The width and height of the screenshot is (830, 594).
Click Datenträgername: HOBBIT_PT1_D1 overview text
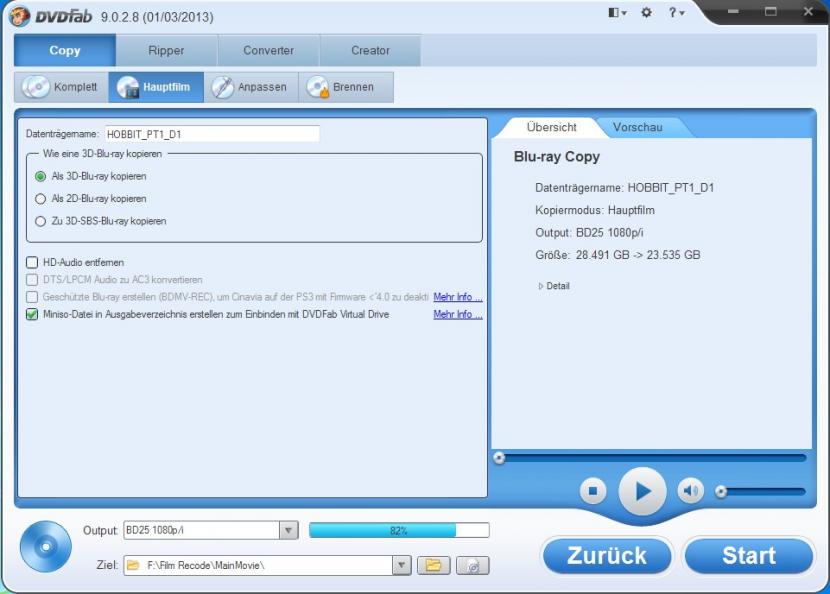click(x=625, y=188)
